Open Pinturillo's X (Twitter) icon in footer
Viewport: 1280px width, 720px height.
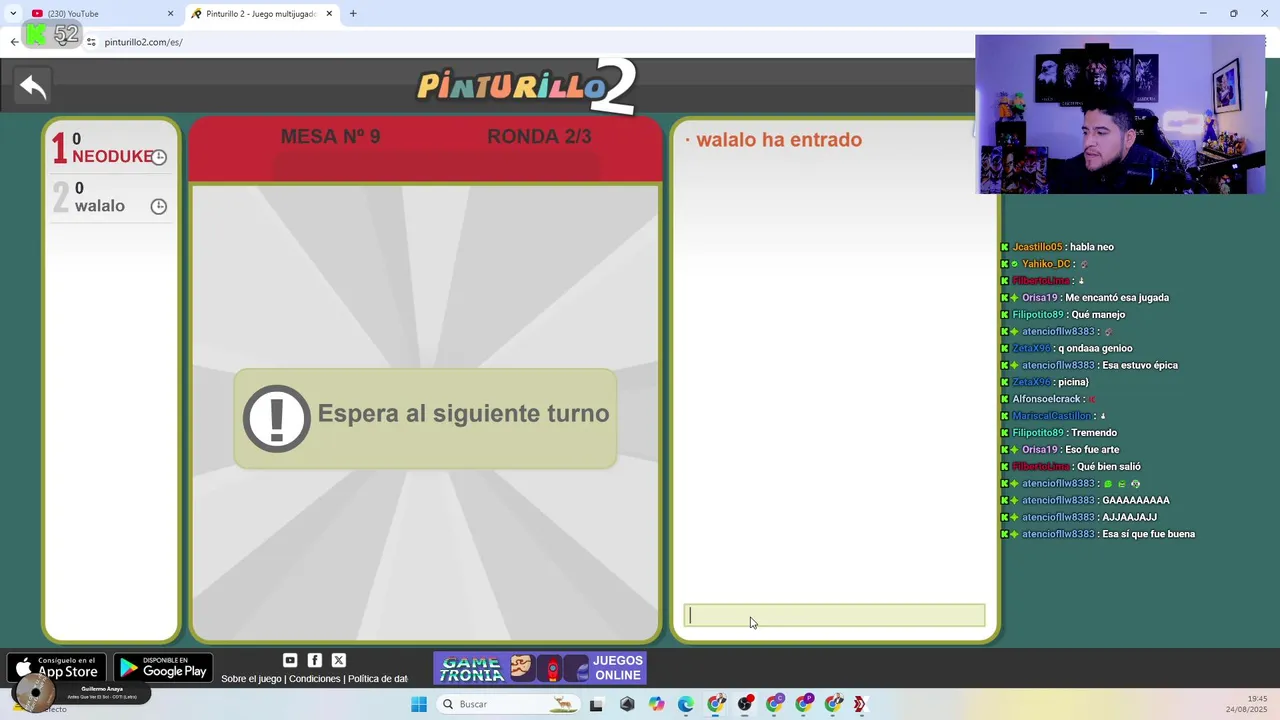[339, 660]
